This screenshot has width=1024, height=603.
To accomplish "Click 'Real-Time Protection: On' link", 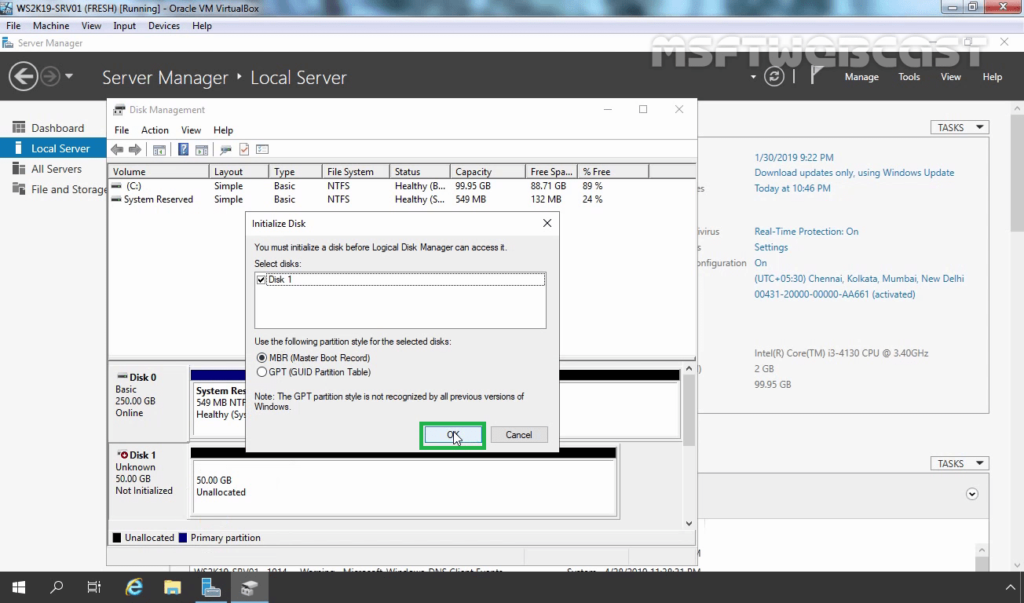I will (807, 231).
